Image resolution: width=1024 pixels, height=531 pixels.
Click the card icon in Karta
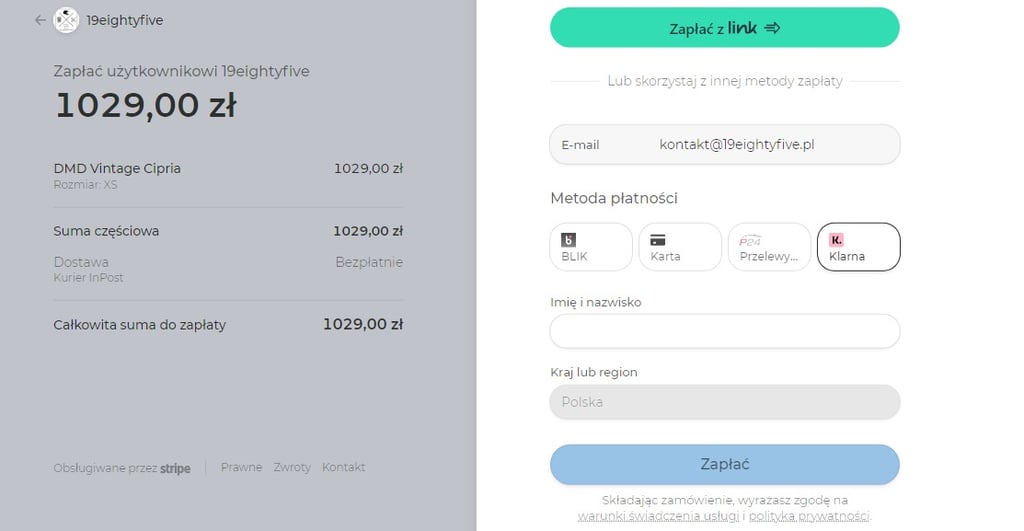pyautogui.click(x=658, y=240)
